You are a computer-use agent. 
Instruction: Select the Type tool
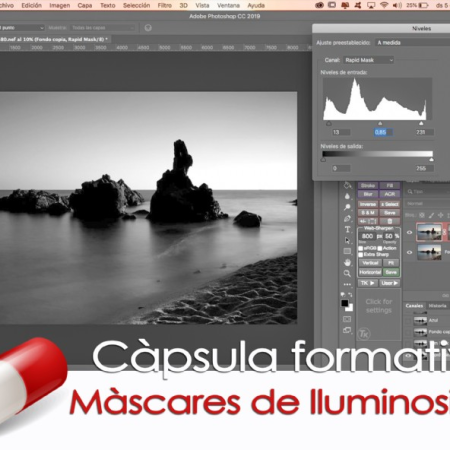tap(347, 229)
